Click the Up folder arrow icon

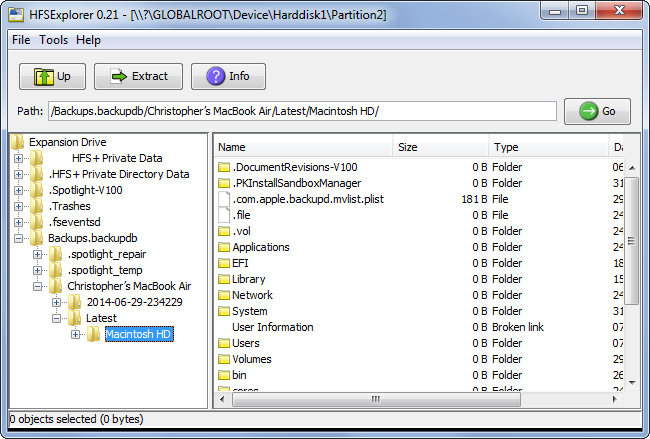[44, 77]
